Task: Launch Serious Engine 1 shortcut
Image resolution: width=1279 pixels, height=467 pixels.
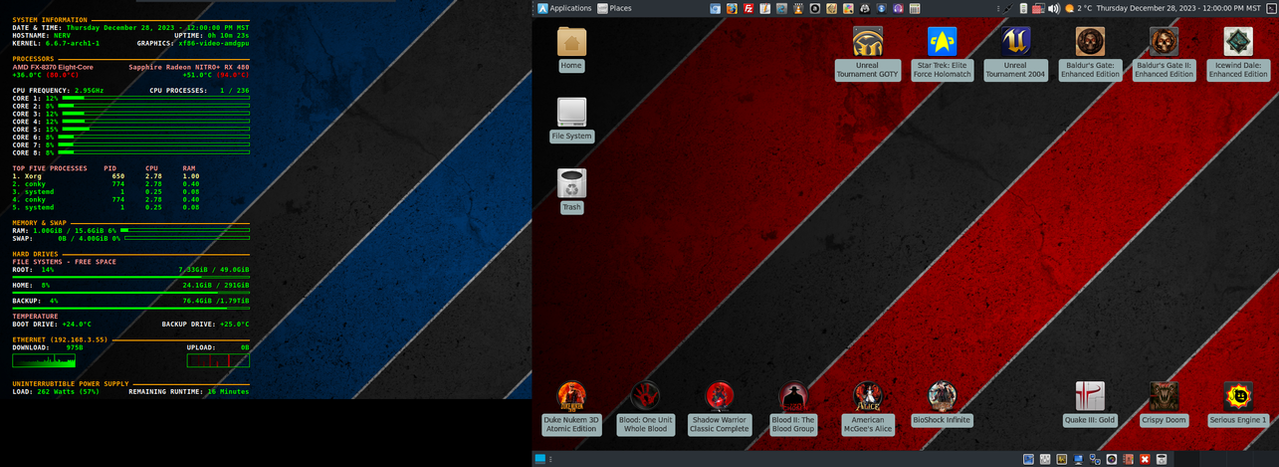Action: coord(1238,403)
